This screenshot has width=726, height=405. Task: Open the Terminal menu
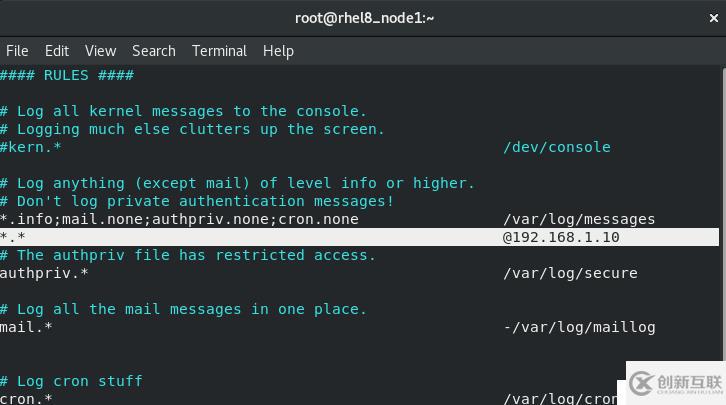click(x=219, y=51)
